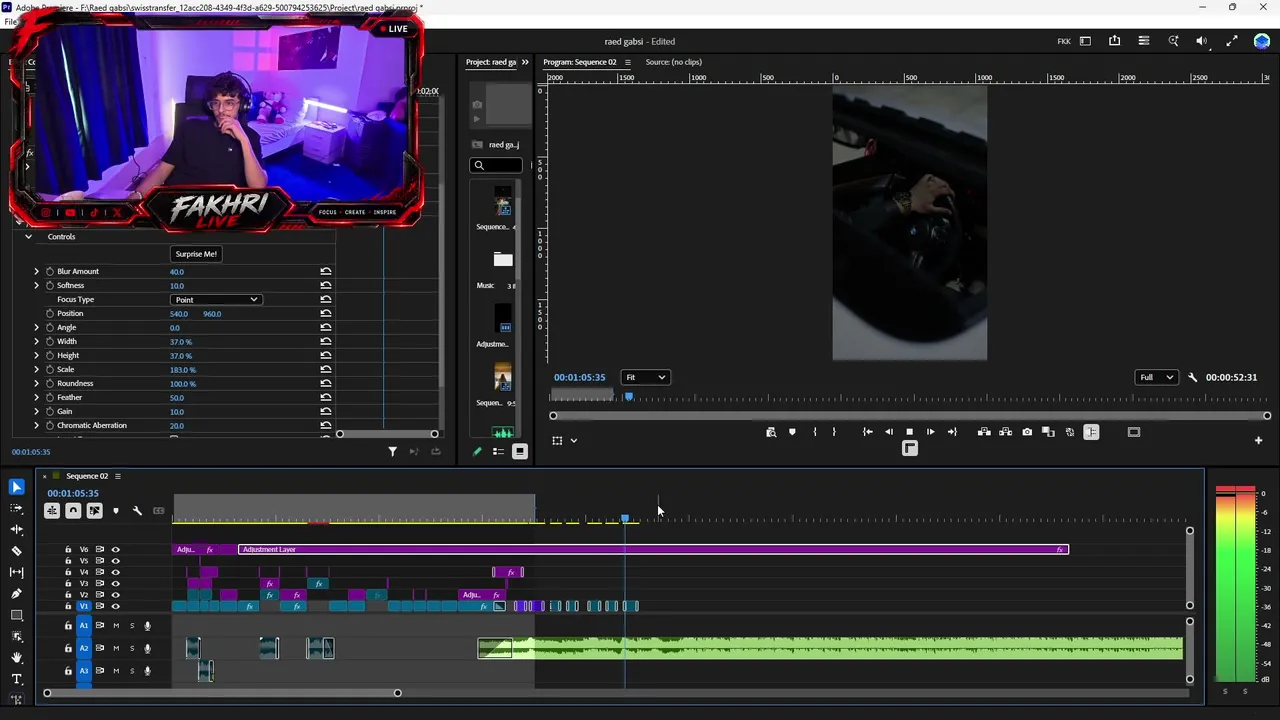Toggle Linked Selection in the timeline
Viewport: 1280px width, 720px height.
pyautogui.click(x=94, y=511)
